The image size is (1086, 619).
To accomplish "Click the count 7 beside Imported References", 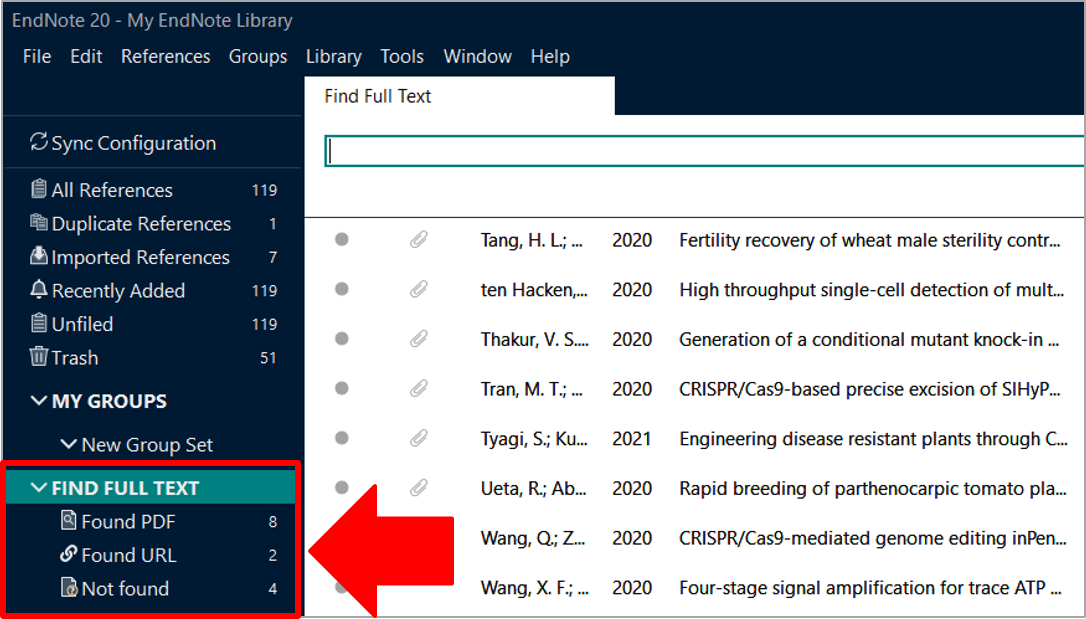I will [273, 258].
